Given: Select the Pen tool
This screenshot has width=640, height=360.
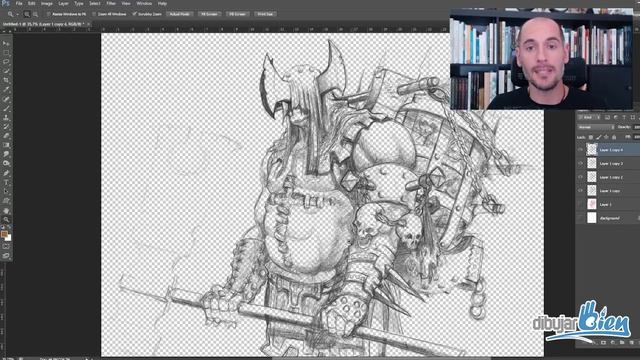Looking at the screenshot, I should [x=6, y=173].
